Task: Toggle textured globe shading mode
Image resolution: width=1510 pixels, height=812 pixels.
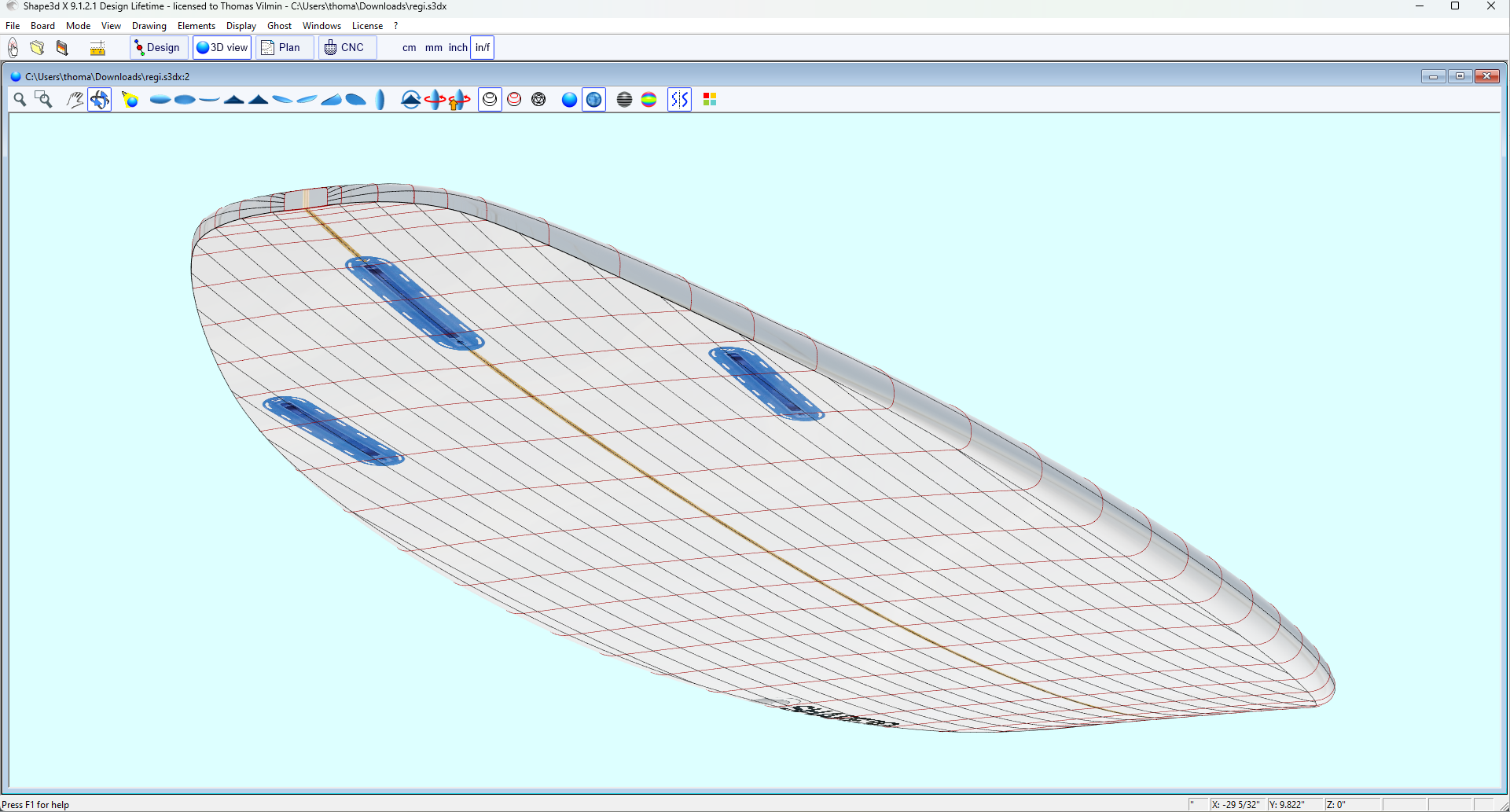Action: click(x=594, y=99)
